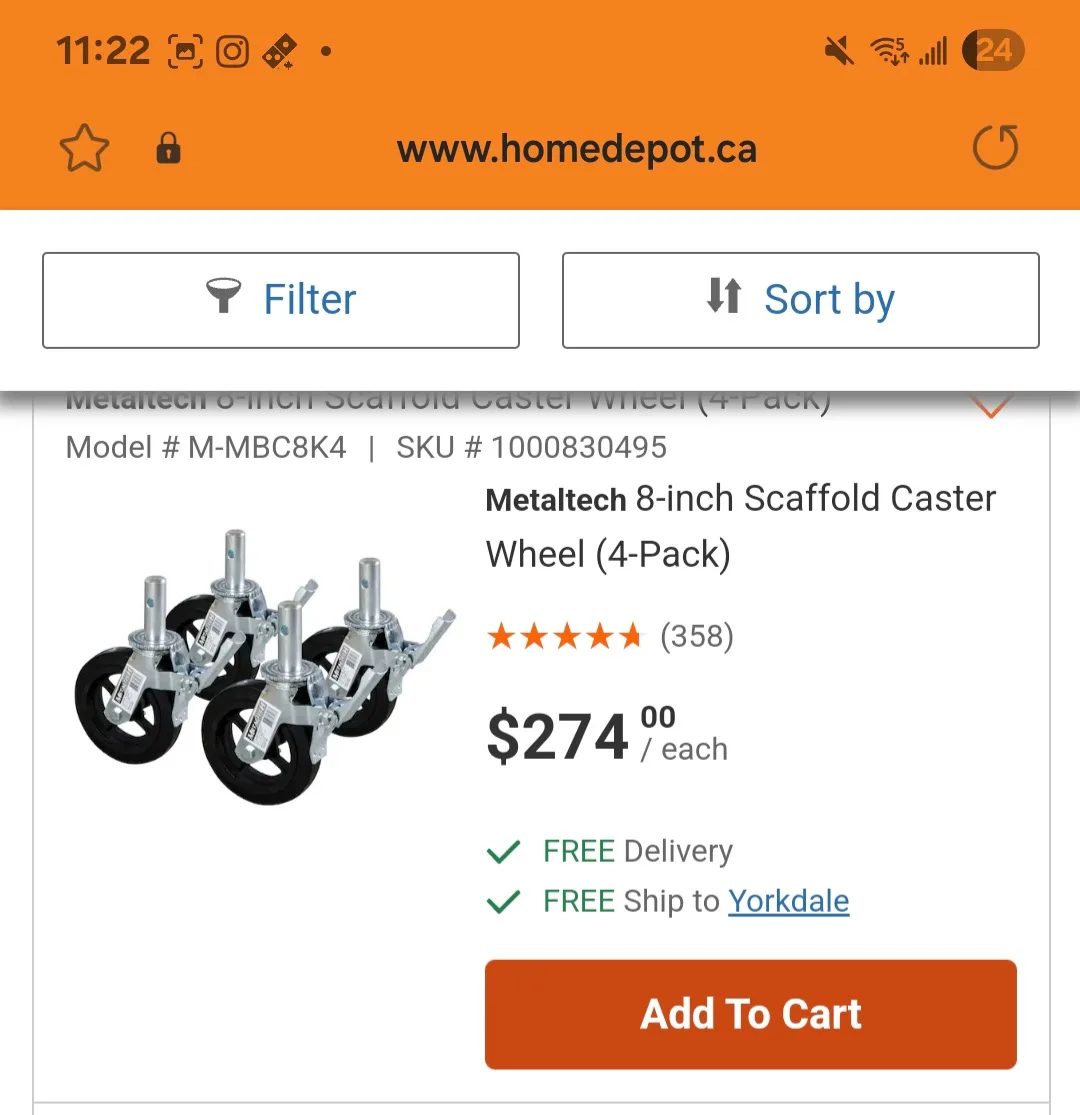This screenshot has width=1080, height=1115.
Task: Open the Sort by options
Action: [801, 300]
